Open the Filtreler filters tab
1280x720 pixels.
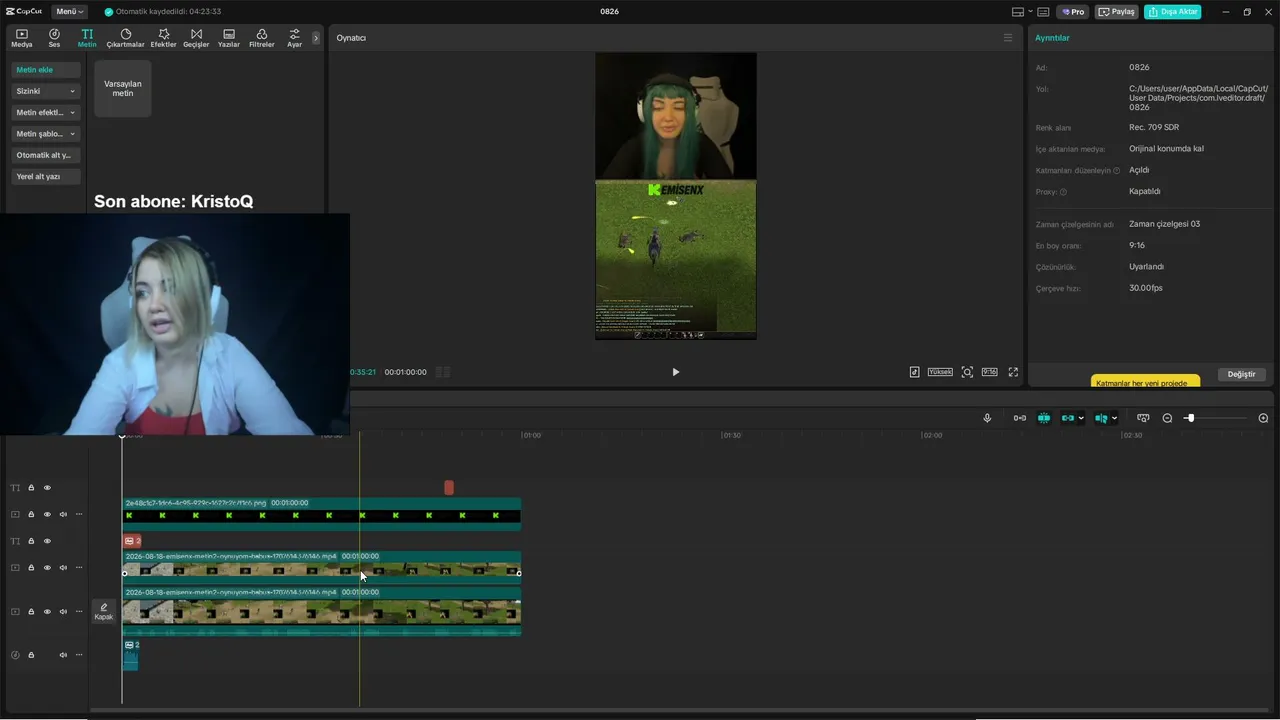(261, 38)
